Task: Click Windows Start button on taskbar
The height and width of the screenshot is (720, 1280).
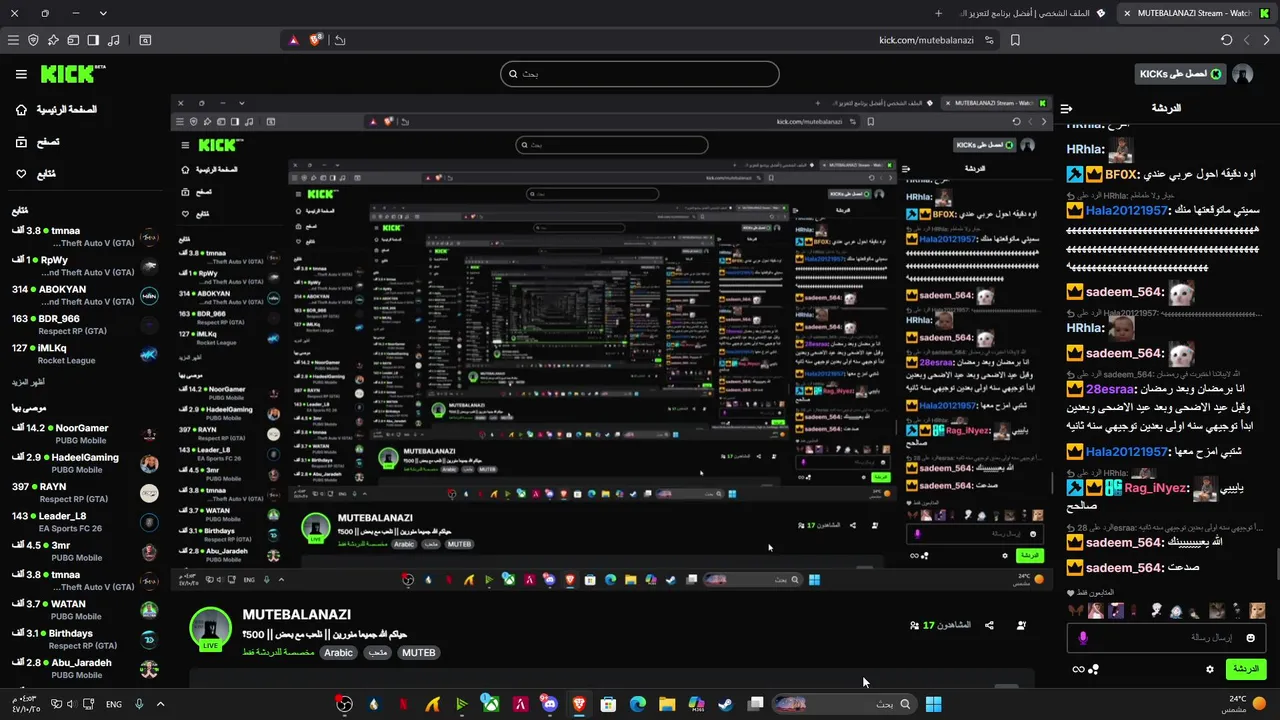Action: 933,704
